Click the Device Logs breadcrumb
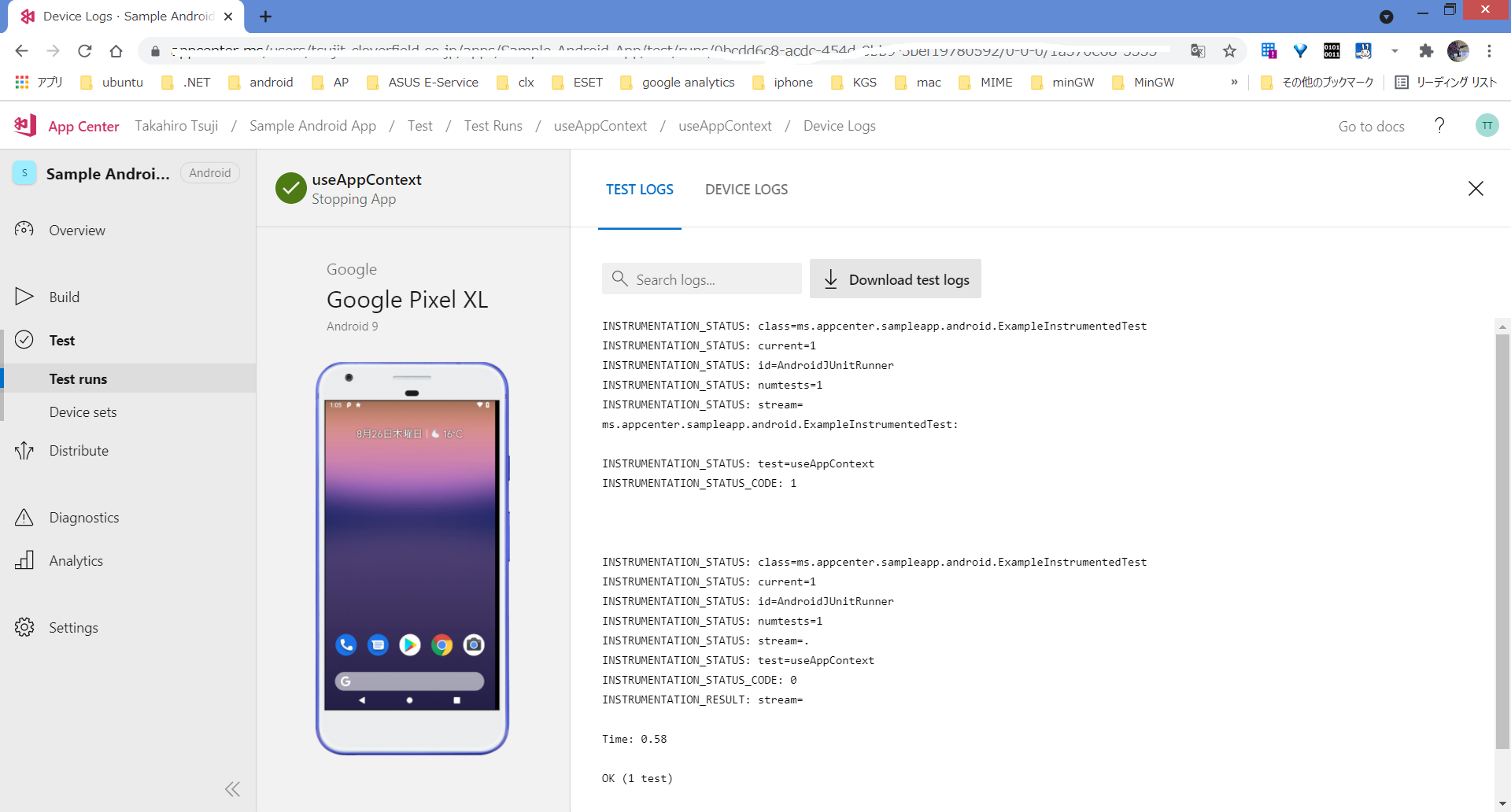Viewport: 1511px width, 812px height. pyautogui.click(x=839, y=126)
